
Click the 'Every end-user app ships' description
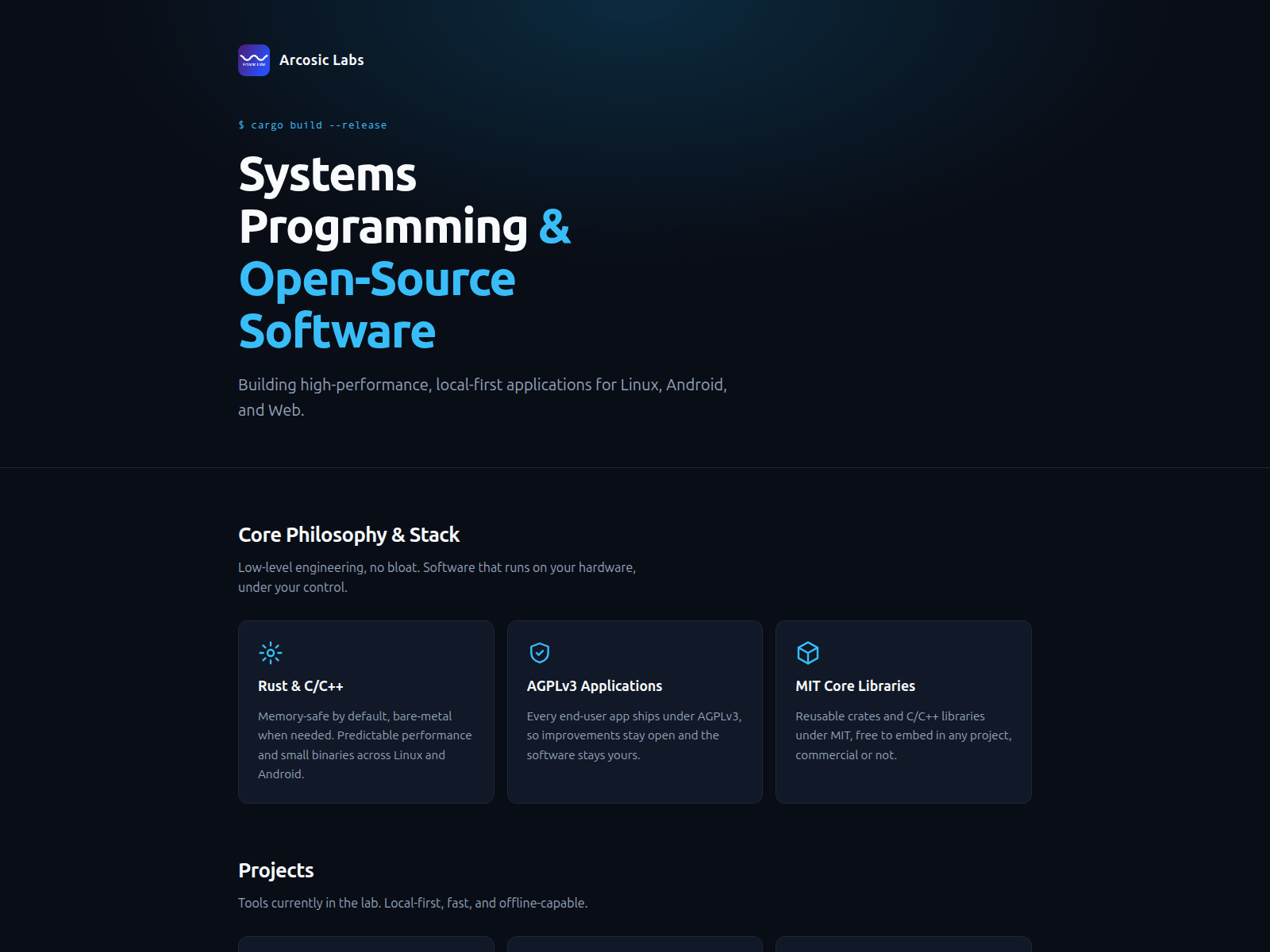634,735
